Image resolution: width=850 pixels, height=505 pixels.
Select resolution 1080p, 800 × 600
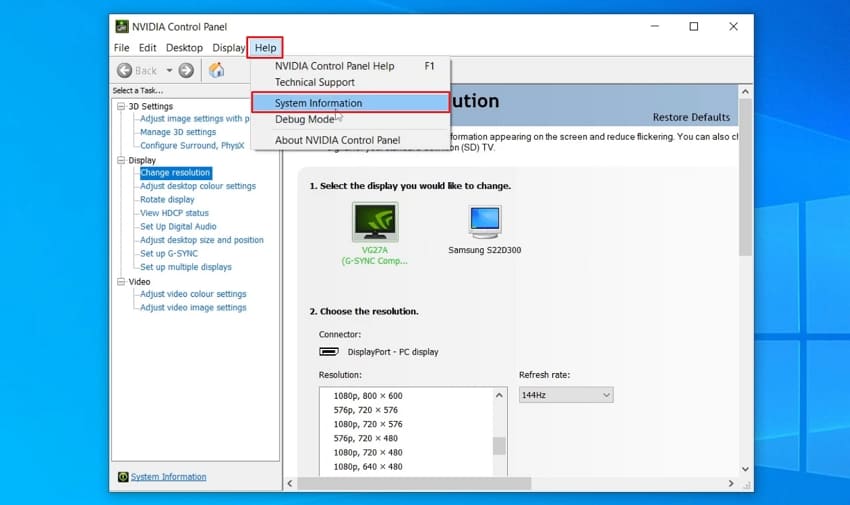click(x=368, y=396)
